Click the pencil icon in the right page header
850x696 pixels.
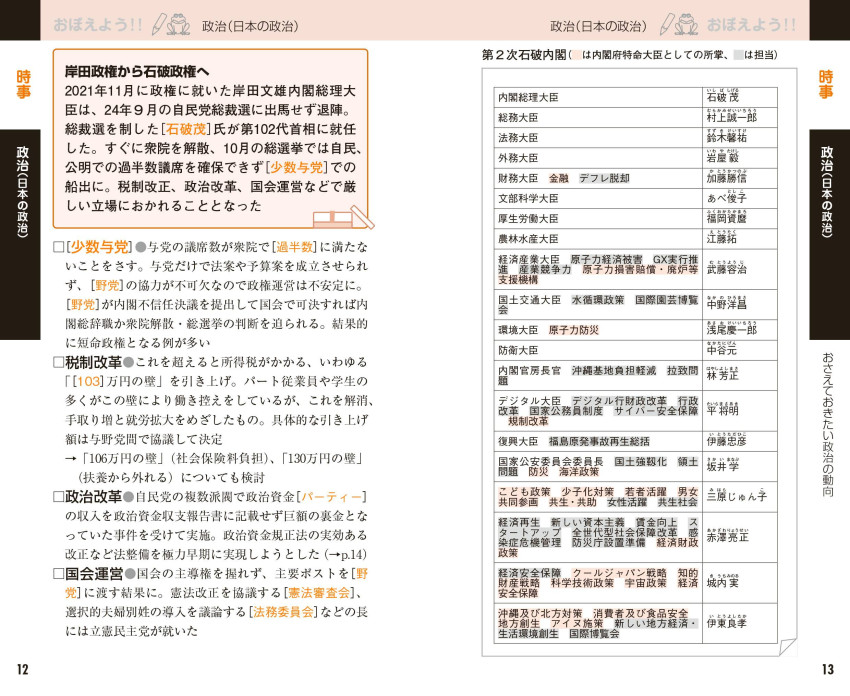coord(667,25)
